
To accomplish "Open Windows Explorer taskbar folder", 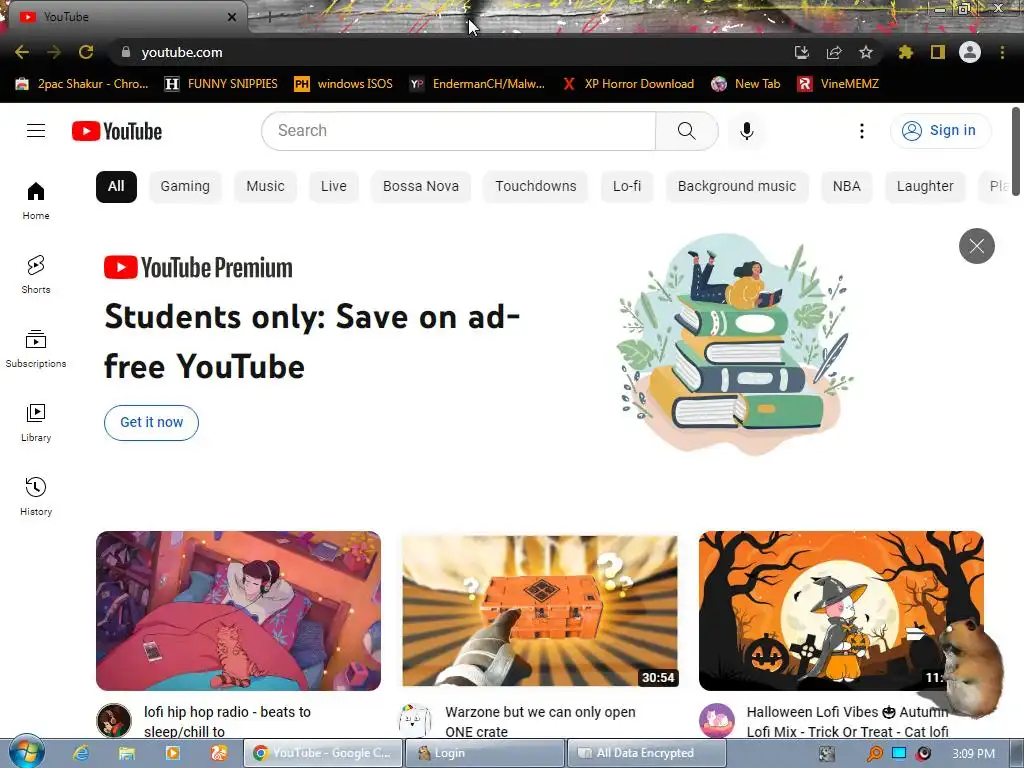I will tap(127, 753).
